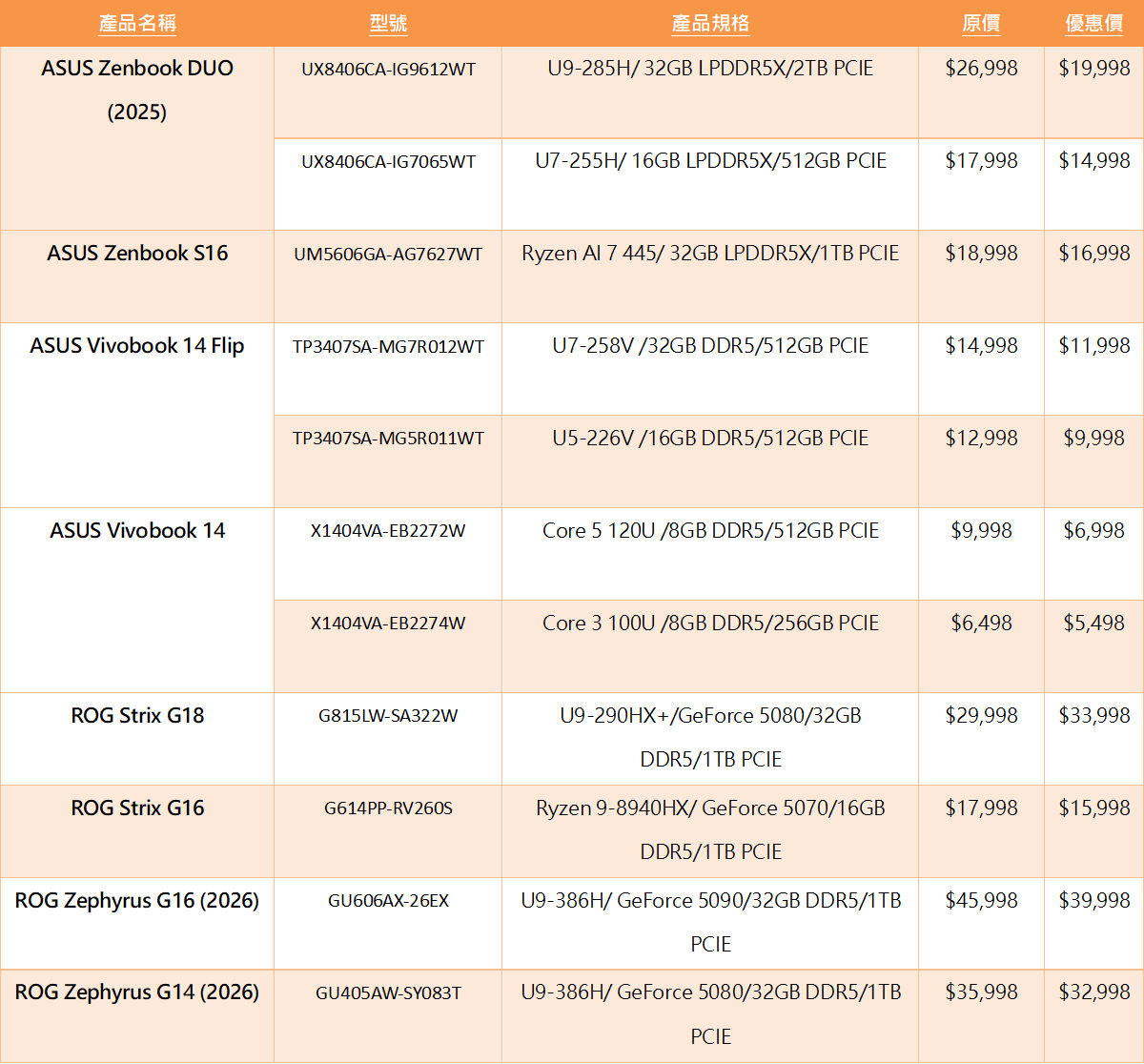Select model GU405AW-SY083T
The image size is (1144, 1064).
(388, 993)
